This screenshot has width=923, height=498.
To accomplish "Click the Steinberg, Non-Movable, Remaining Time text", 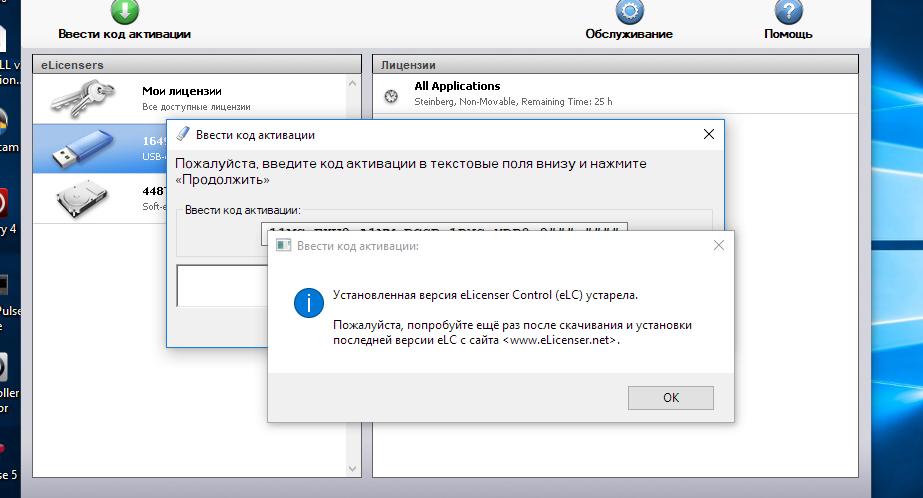I will [x=513, y=102].
